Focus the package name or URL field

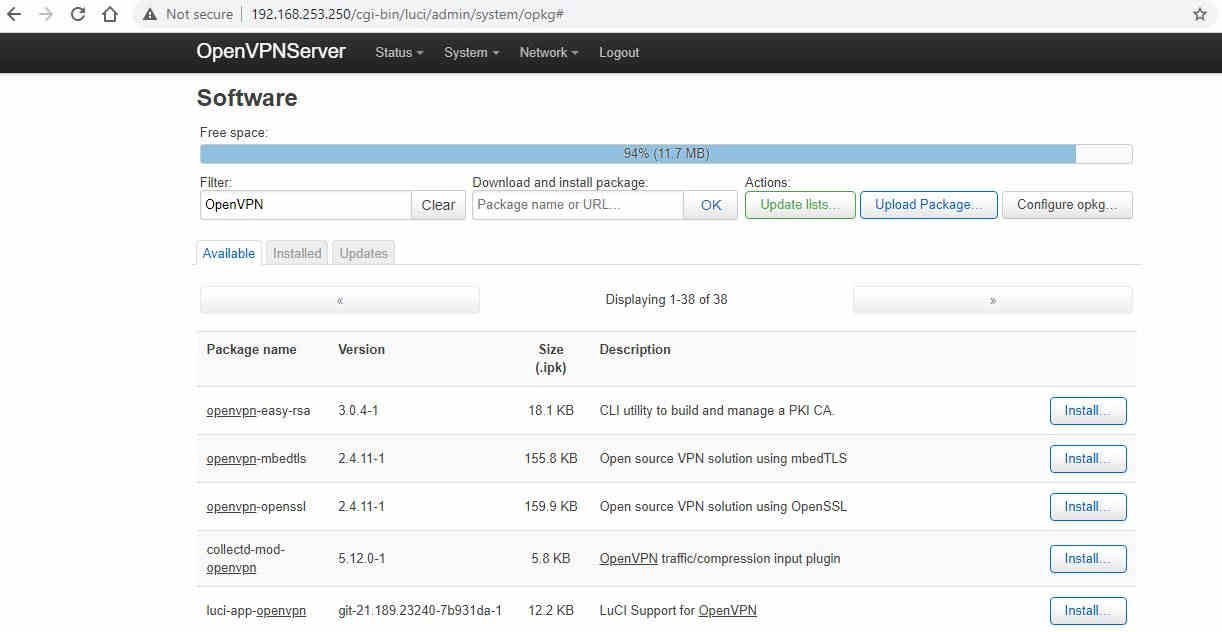(578, 205)
